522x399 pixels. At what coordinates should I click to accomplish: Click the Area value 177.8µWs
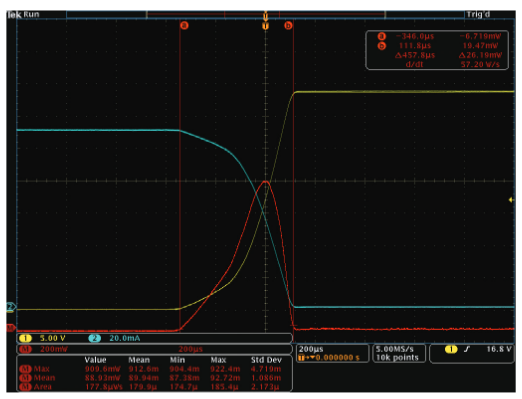104,387
